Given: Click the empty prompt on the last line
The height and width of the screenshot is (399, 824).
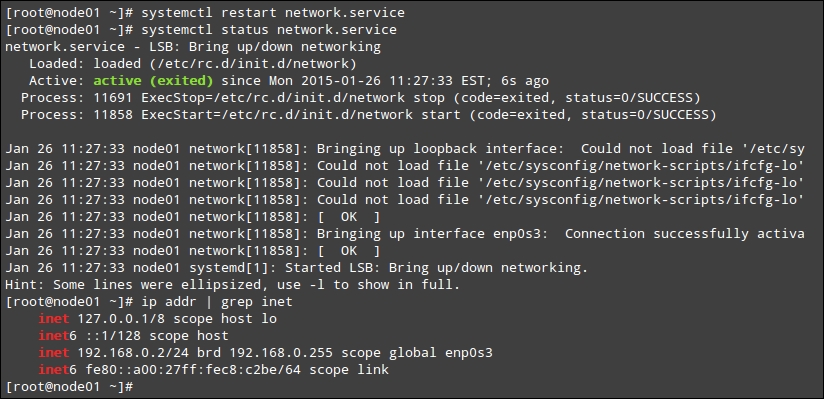Looking at the screenshot, I should click(69, 387).
